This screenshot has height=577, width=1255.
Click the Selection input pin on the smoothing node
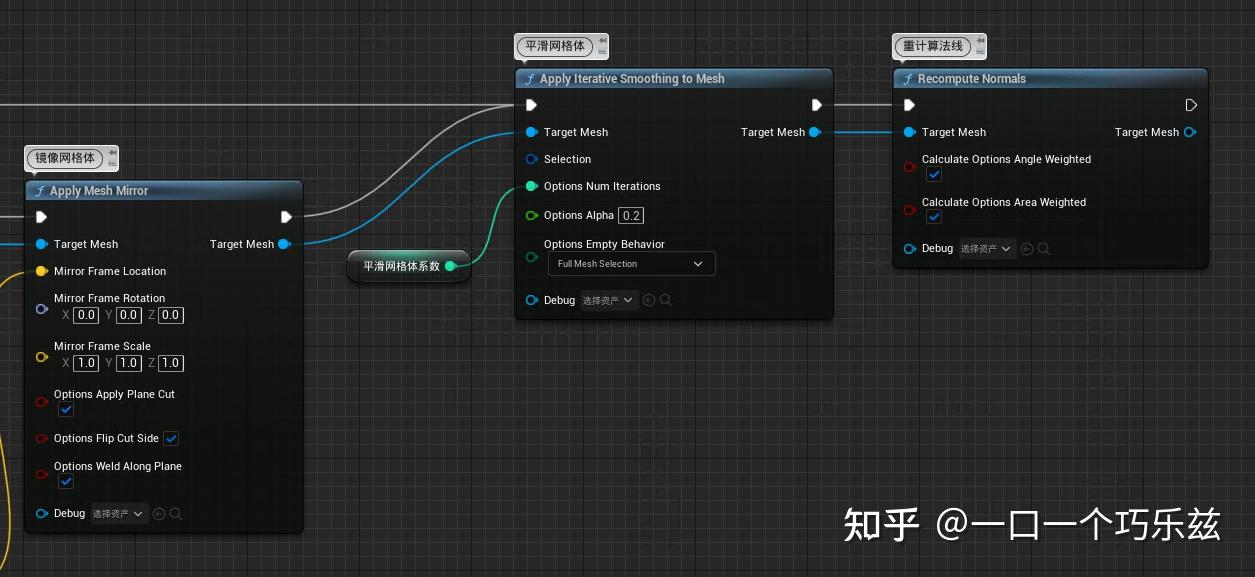(531, 159)
